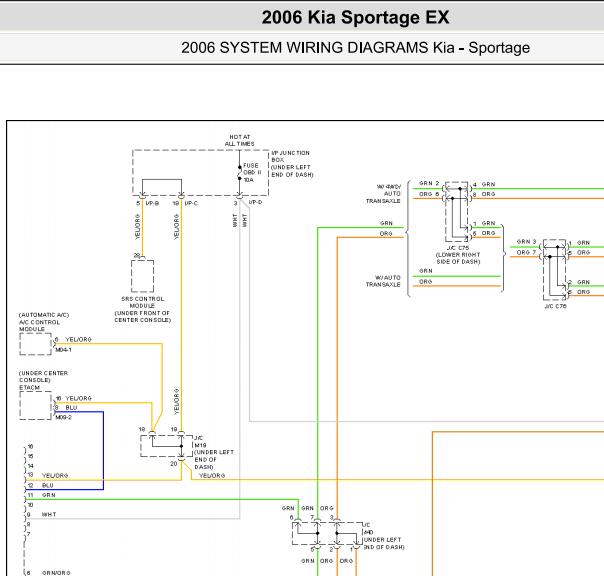Click the "FUSE OBD II 10A" text
This screenshot has height=576, width=604.
coord(252,173)
